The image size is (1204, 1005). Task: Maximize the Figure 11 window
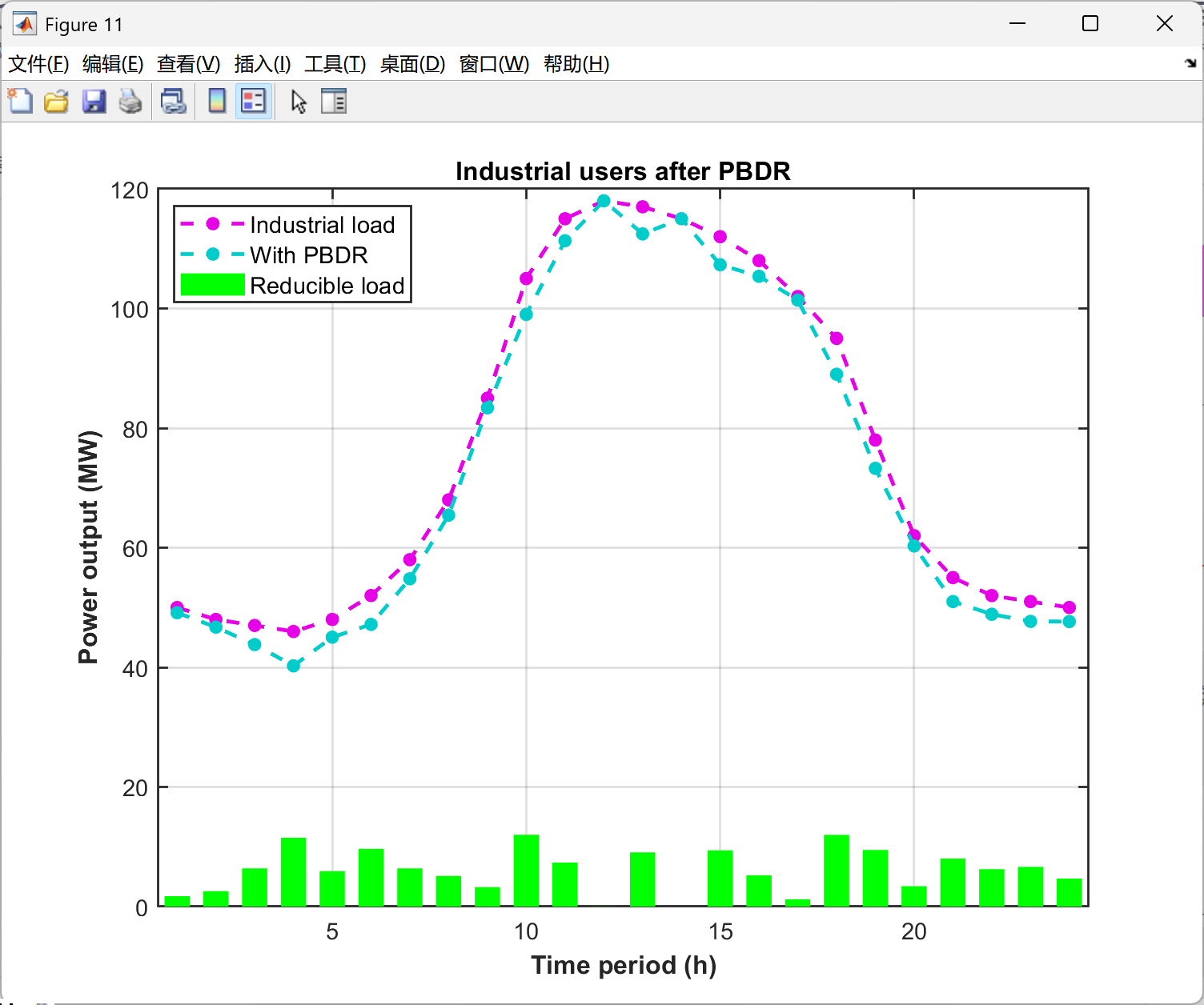[1090, 24]
